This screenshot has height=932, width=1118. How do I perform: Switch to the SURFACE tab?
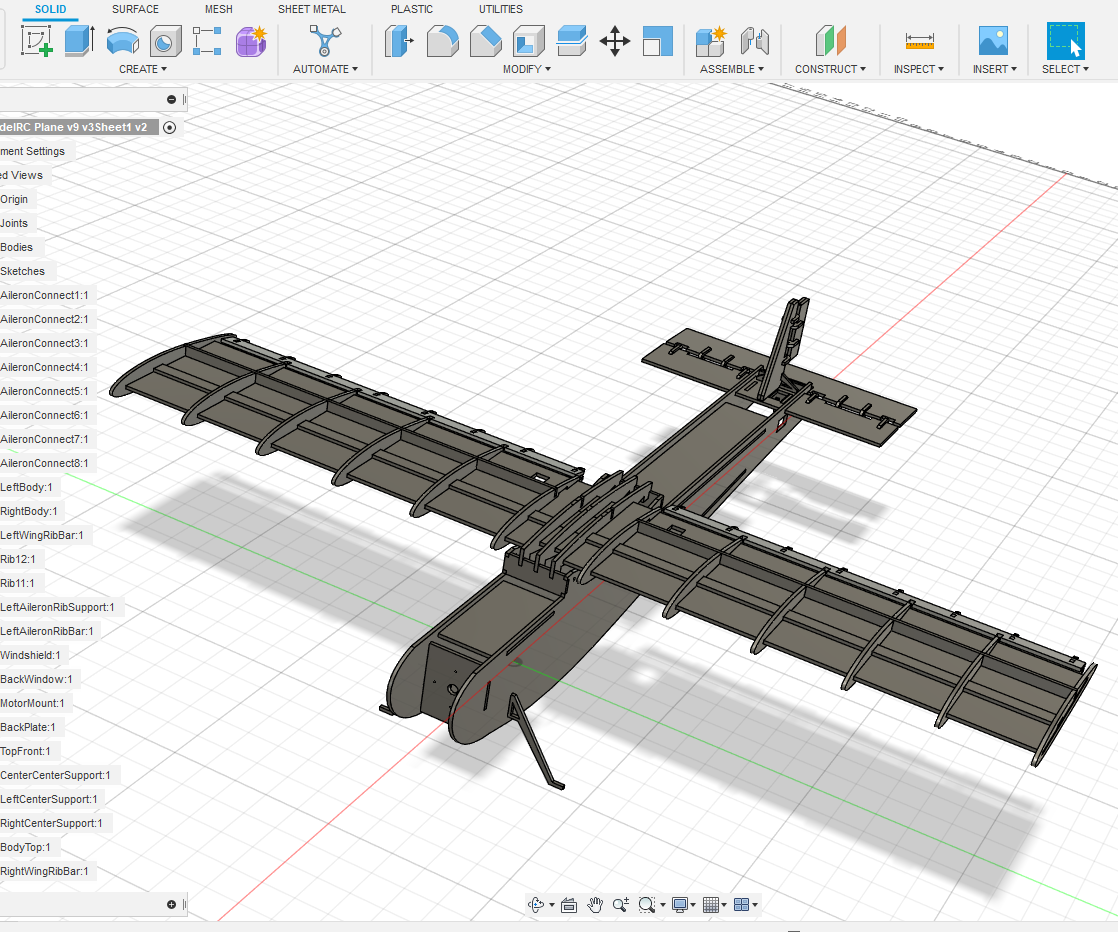click(135, 9)
